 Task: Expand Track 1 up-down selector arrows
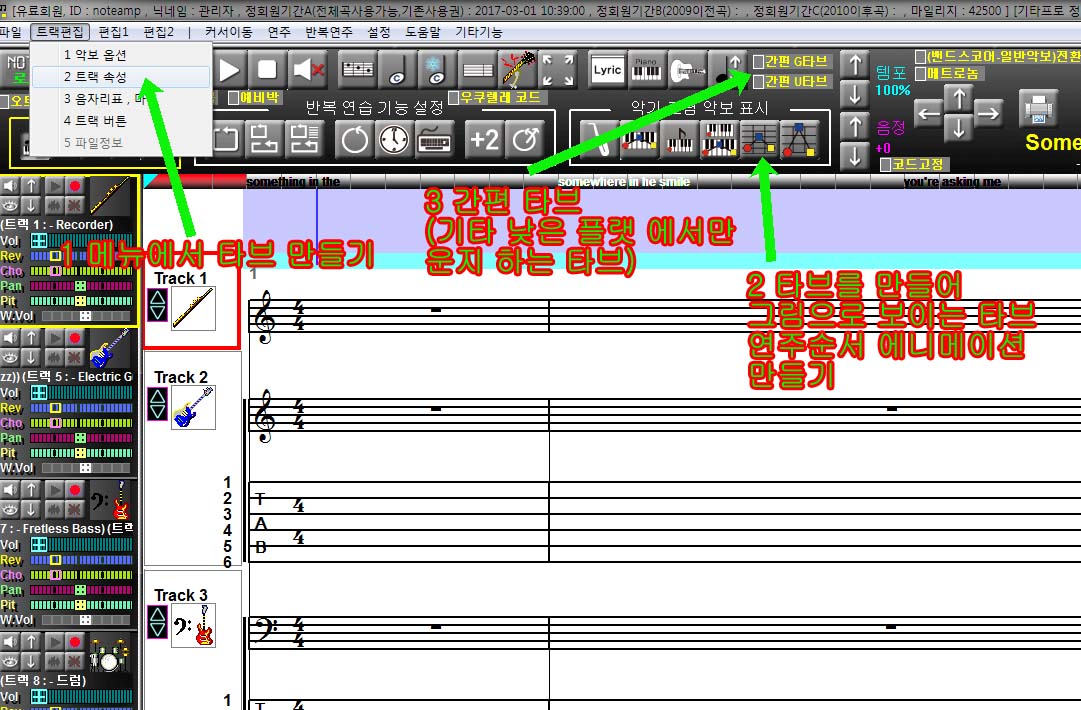pos(157,305)
